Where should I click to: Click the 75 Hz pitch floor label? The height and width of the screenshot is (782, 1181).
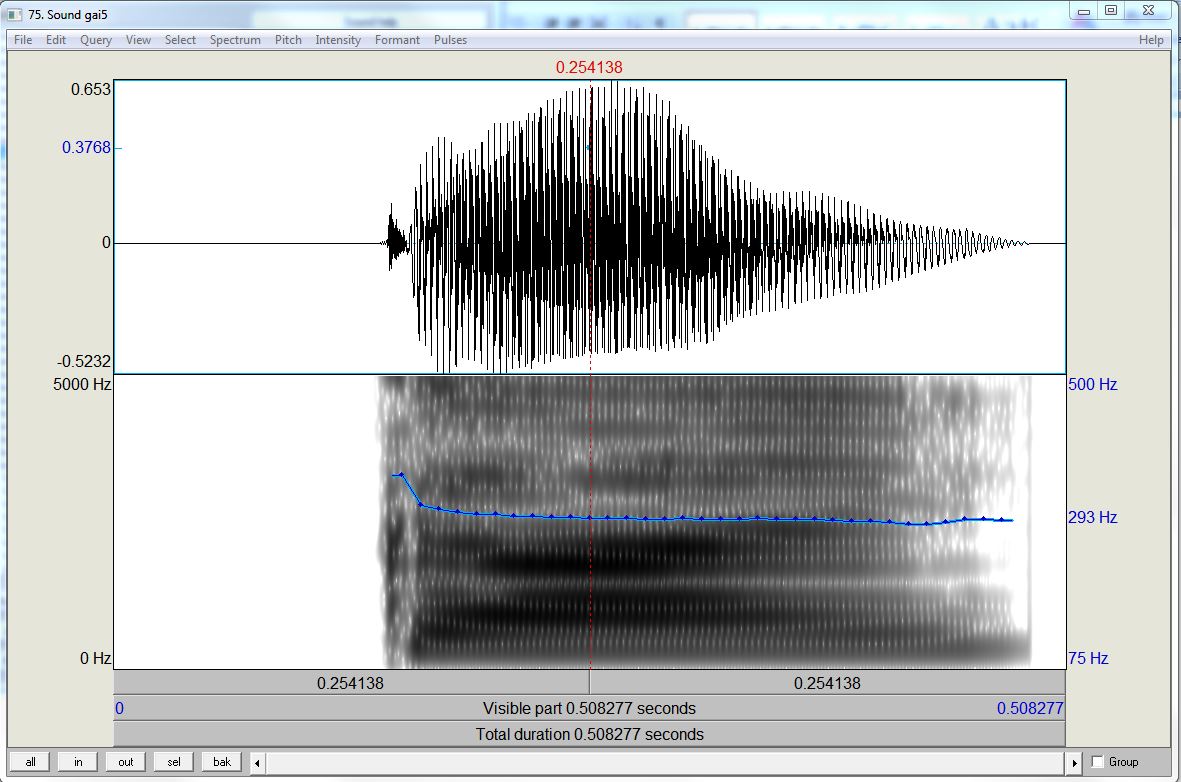coord(1088,658)
